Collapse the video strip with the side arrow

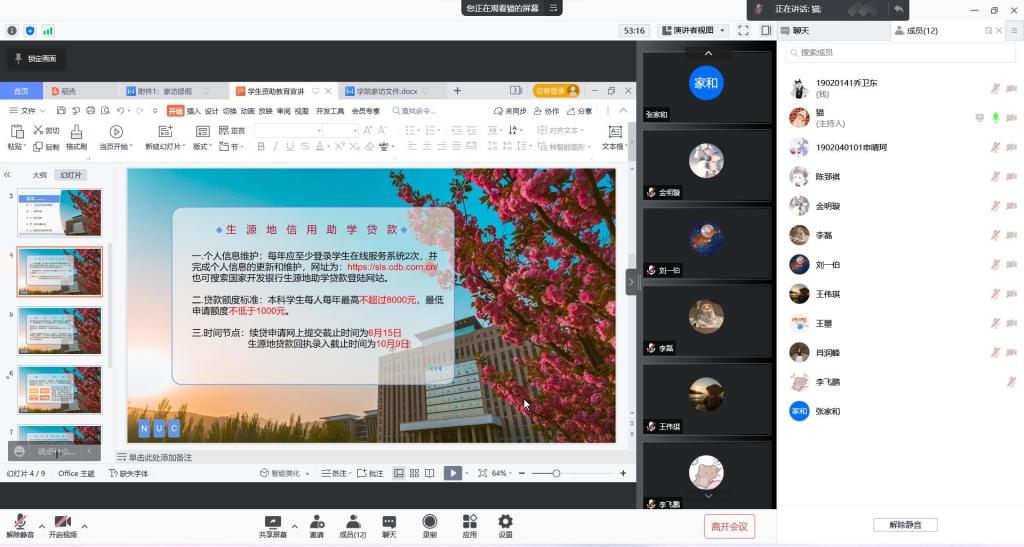pos(631,282)
